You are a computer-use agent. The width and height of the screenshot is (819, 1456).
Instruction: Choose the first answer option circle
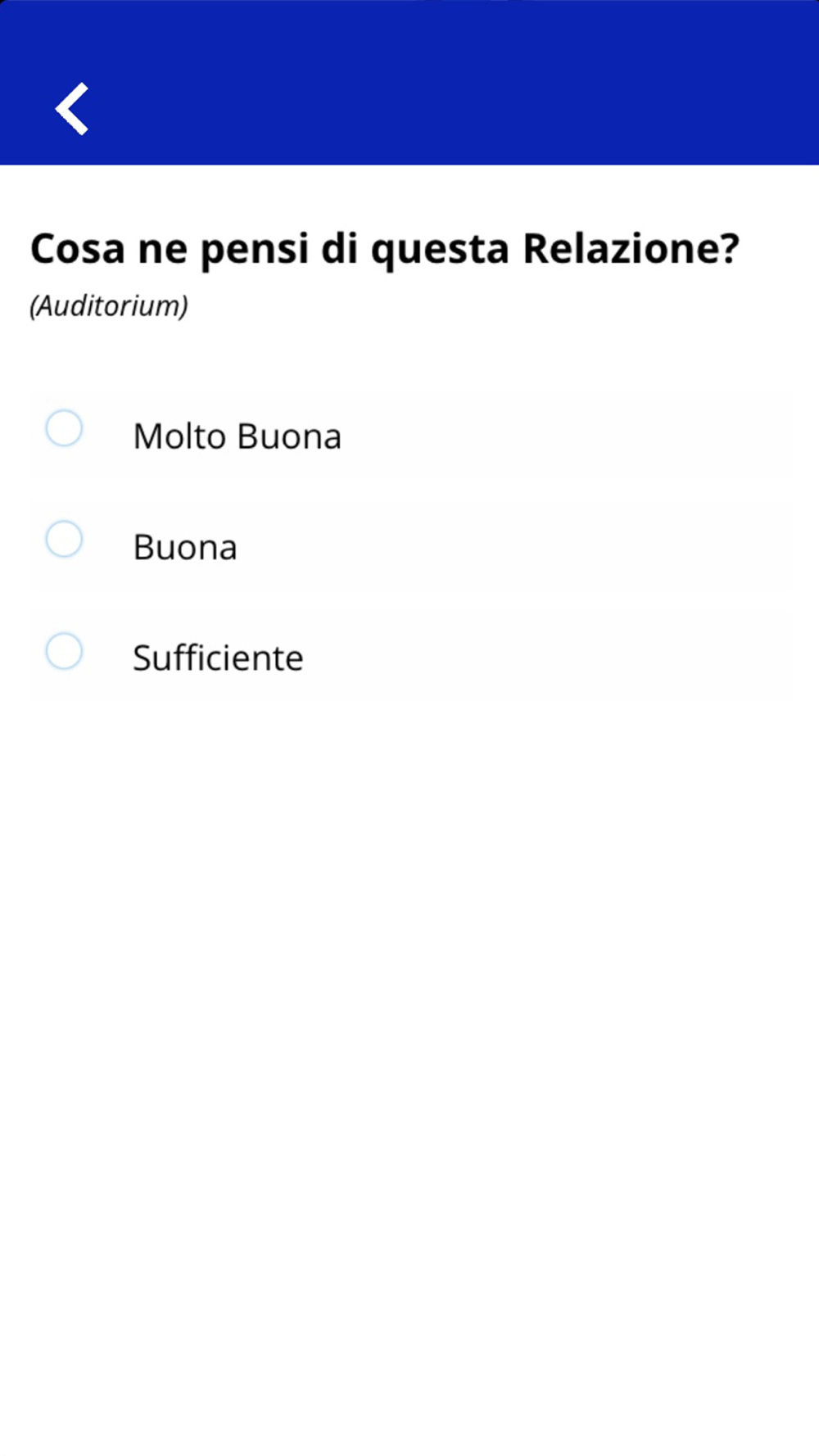(x=64, y=428)
